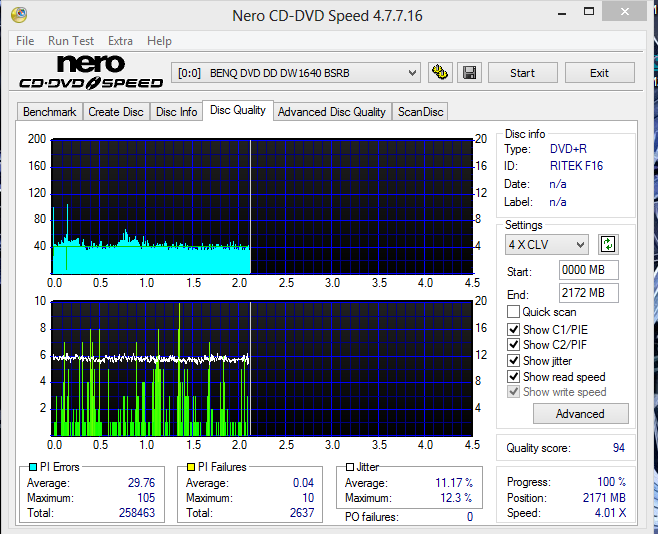This screenshot has height=534, width=658.
Task: Click the disabled Show write speed checkbox
Action: tap(513, 392)
